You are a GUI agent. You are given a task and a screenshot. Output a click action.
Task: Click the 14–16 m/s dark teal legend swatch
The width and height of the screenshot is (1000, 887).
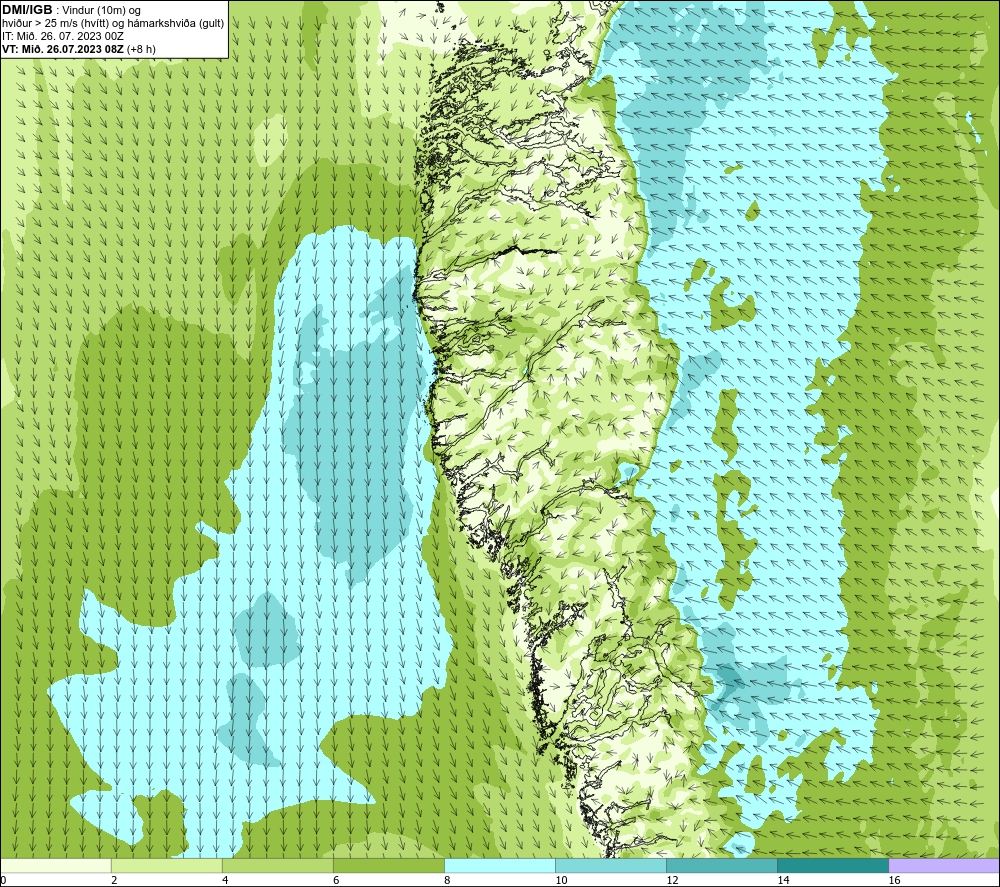833,865
